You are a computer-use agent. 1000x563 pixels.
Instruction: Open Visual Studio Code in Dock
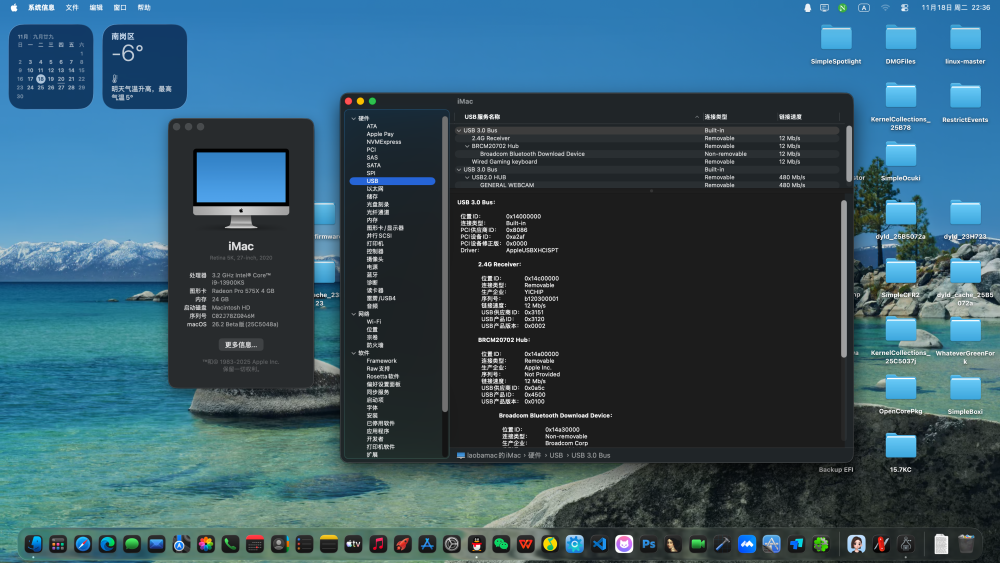(x=599, y=544)
